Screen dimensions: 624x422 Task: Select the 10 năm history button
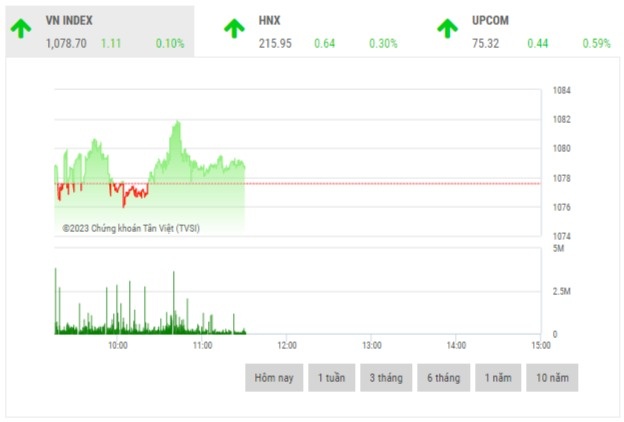click(553, 378)
